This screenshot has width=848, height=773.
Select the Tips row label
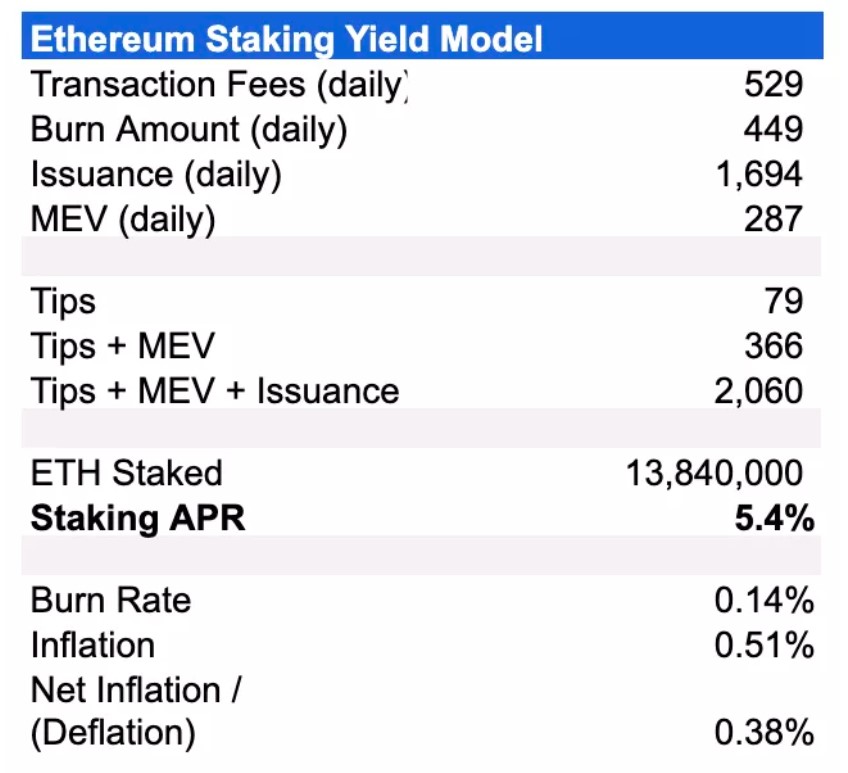coord(63,301)
